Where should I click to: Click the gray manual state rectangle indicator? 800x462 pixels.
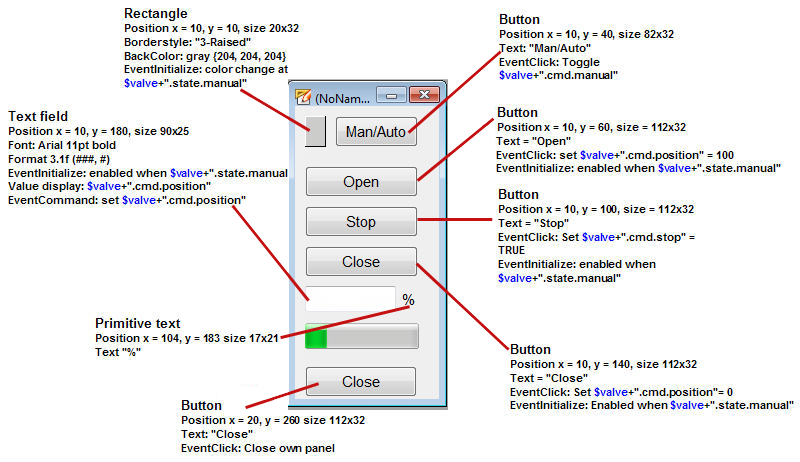(315, 132)
